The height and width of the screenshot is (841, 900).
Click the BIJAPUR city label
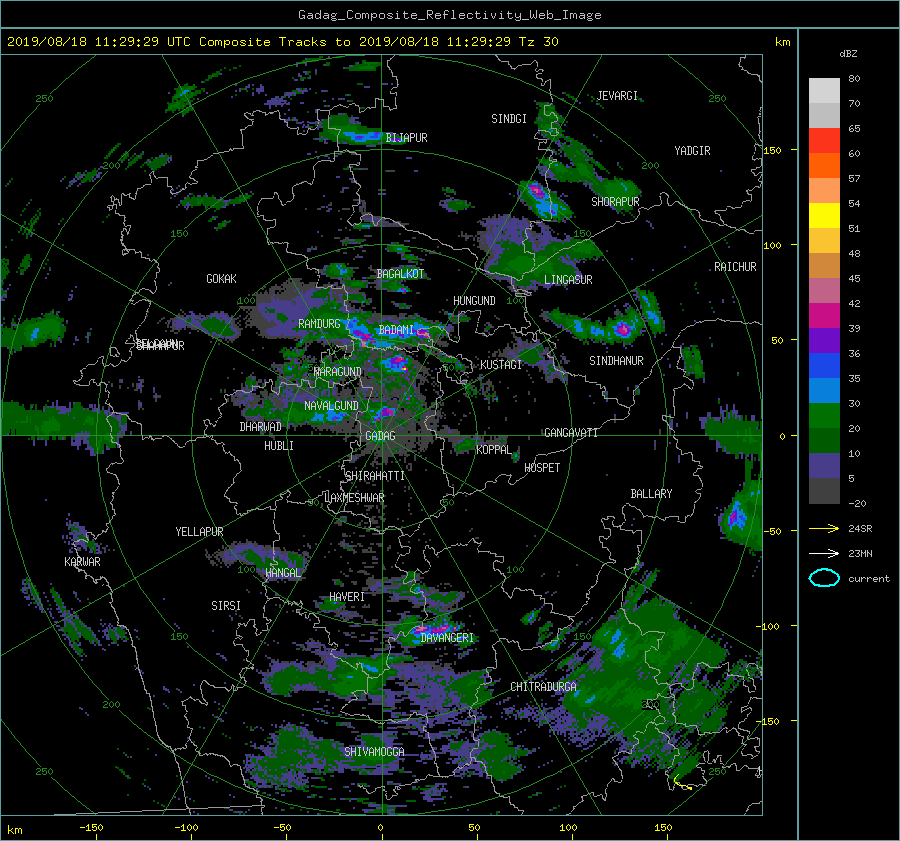[406, 138]
